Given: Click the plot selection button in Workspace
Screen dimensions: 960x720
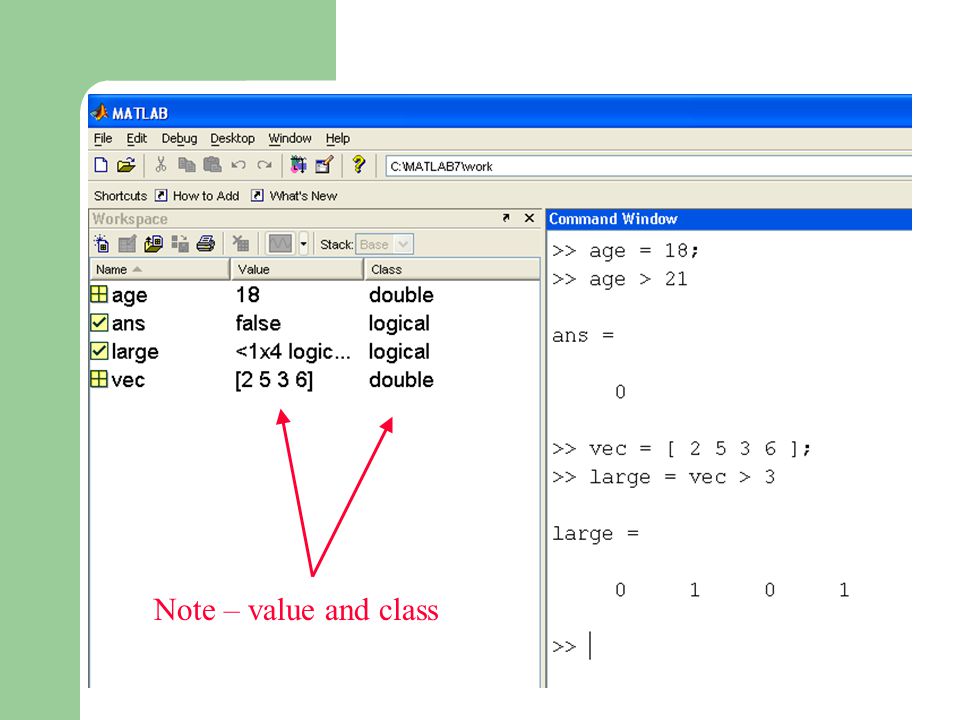Looking at the screenshot, I should [280, 244].
